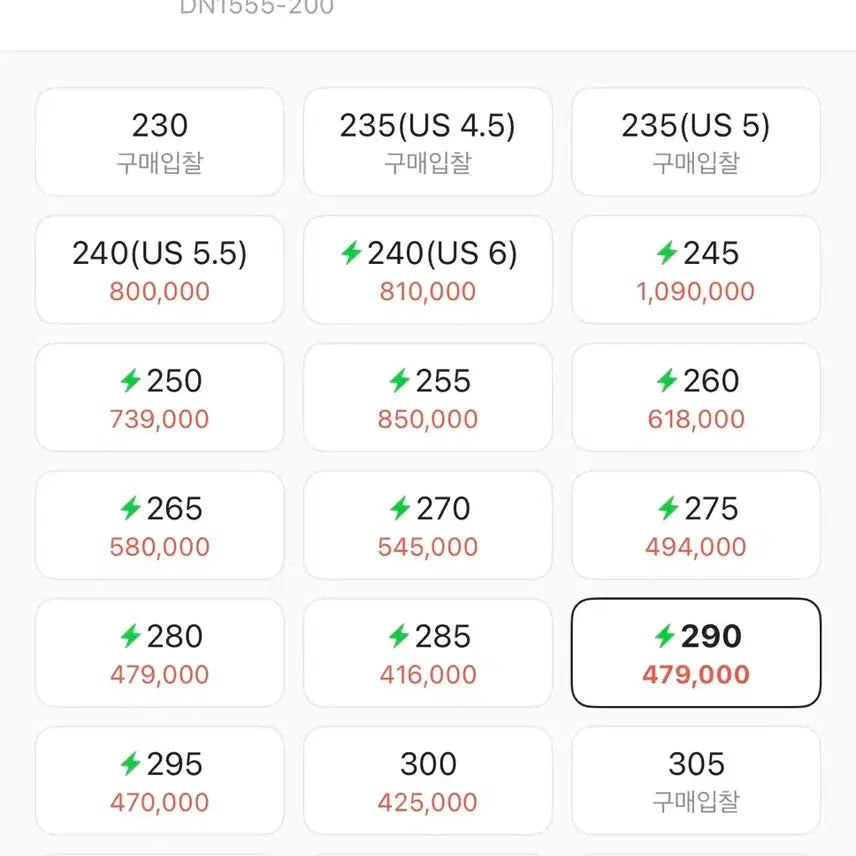Image resolution: width=856 pixels, height=856 pixels.
Task: Select size 235(US 5) option
Action: pyautogui.click(x=695, y=141)
